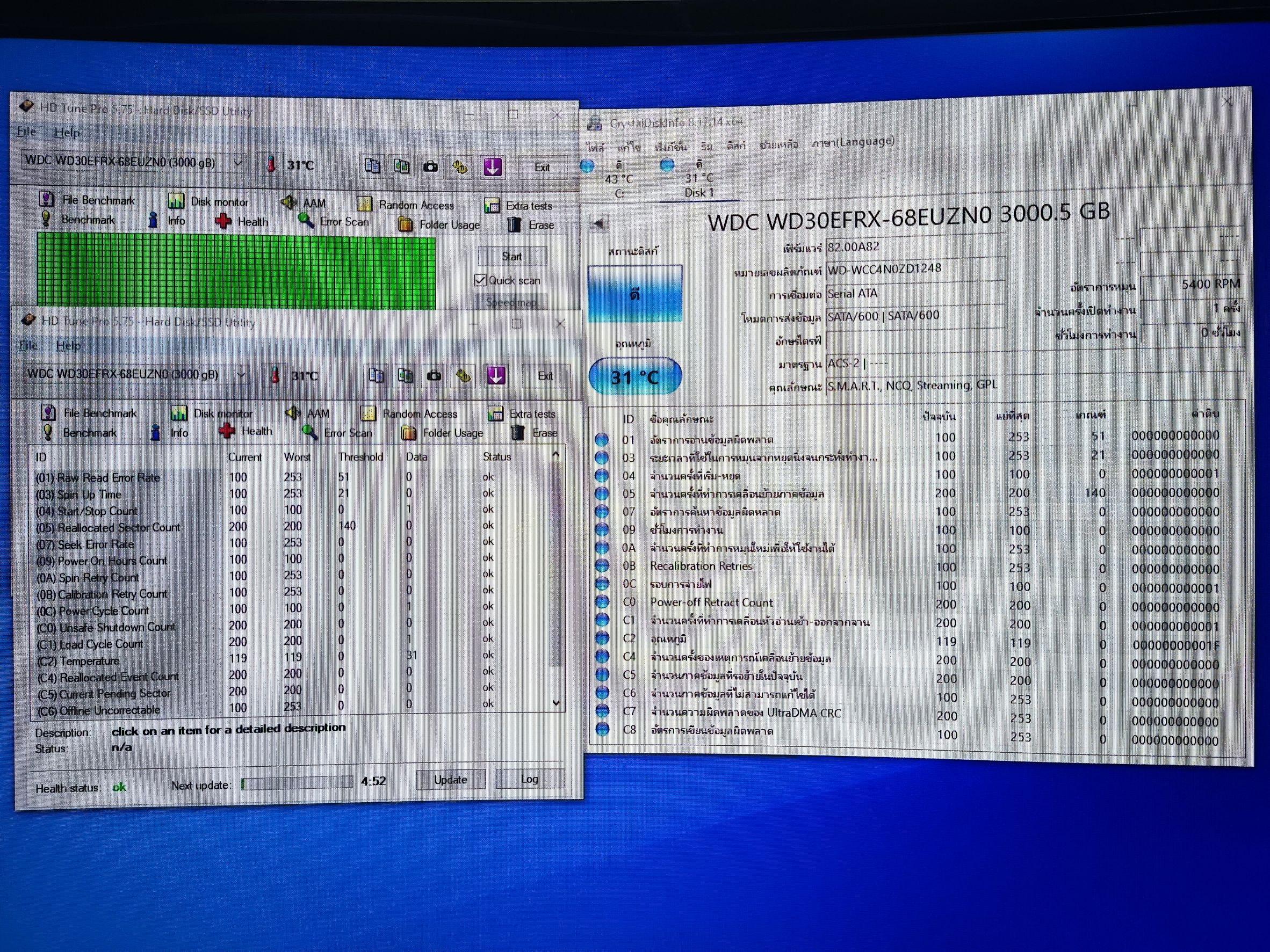Open the Language menu in CrystalDiskInfo
Image resolution: width=1270 pixels, height=952 pixels.
pyautogui.click(x=853, y=142)
